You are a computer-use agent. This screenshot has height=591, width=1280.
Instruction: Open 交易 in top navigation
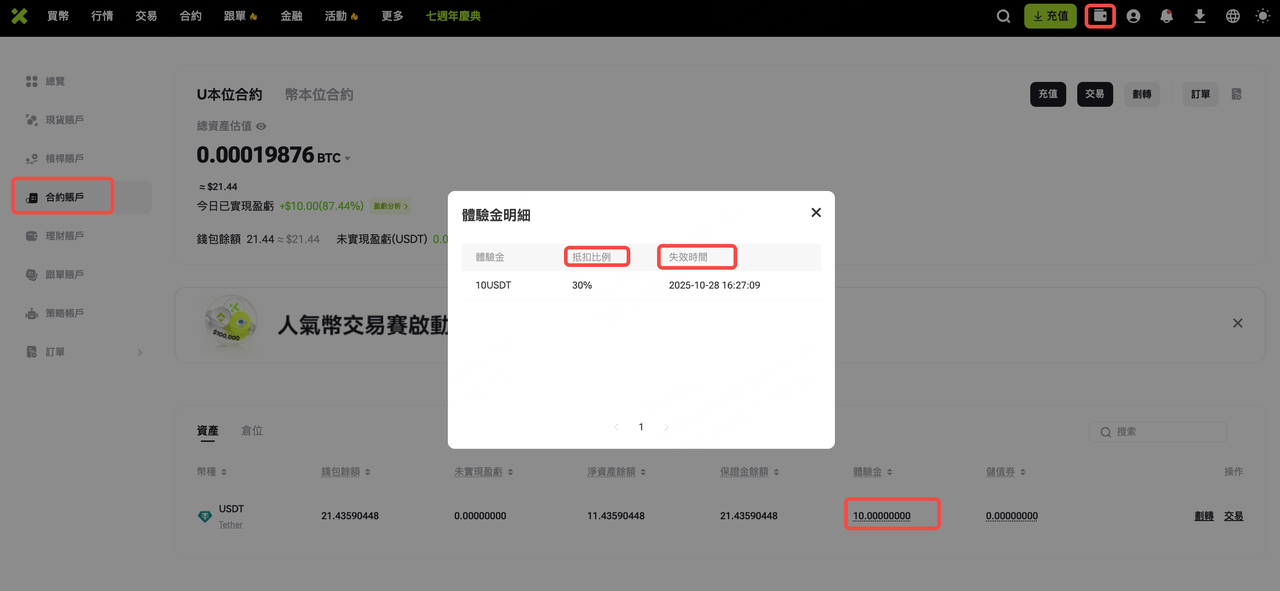click(x=146, y=16)
